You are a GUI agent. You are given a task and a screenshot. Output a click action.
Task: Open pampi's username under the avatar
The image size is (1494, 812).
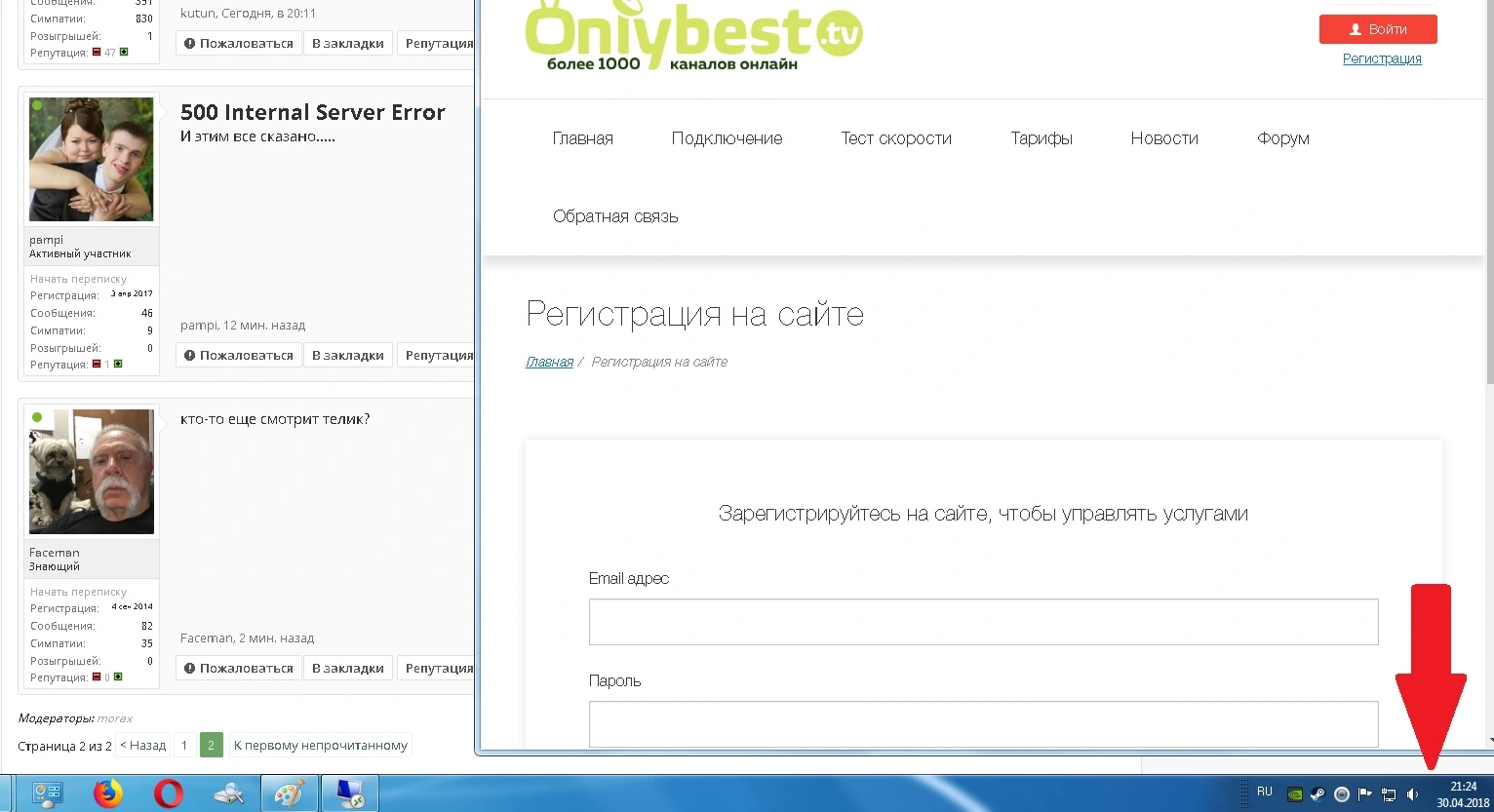(46, 240)
